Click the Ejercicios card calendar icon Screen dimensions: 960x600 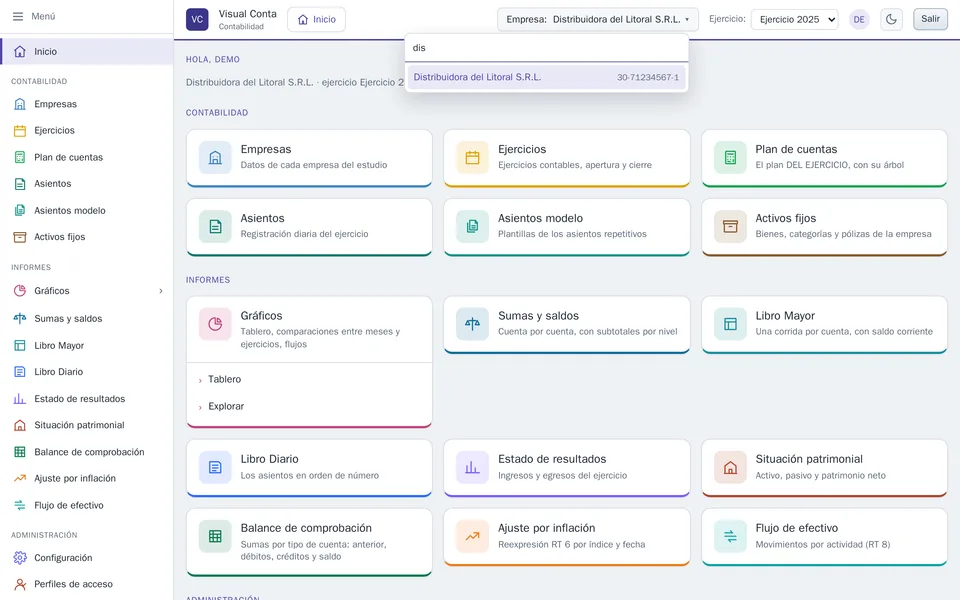(472, 157)
